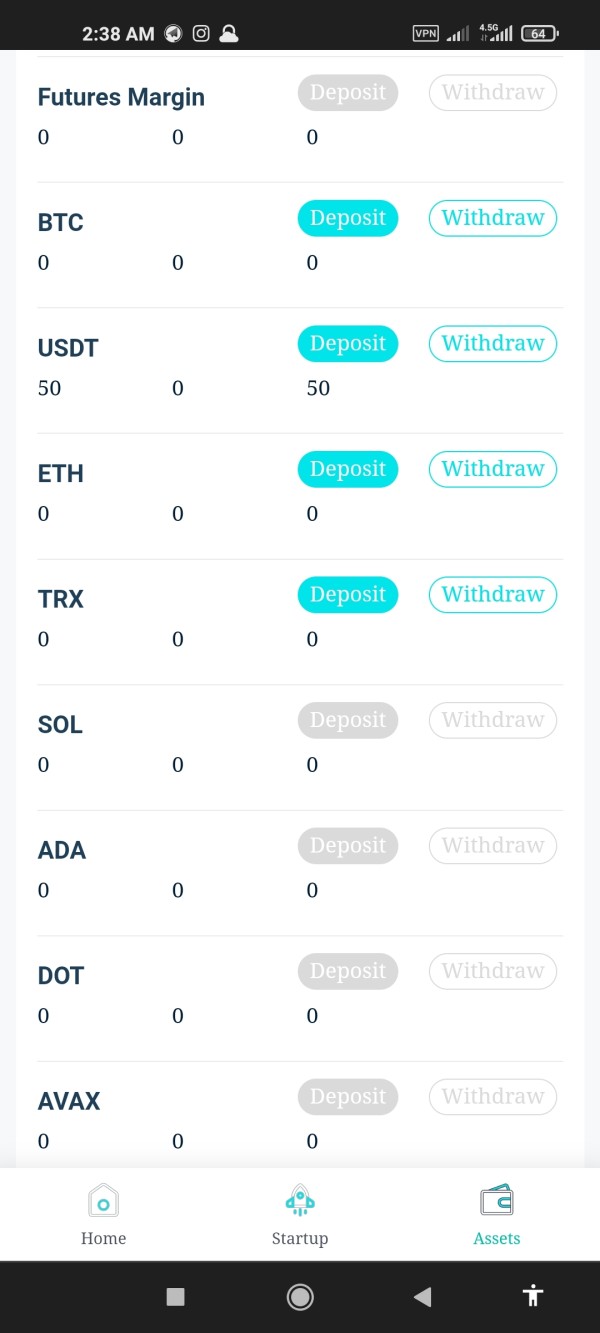
Task: Open Telegram notification icon in status bar
Action: [173, 33]
